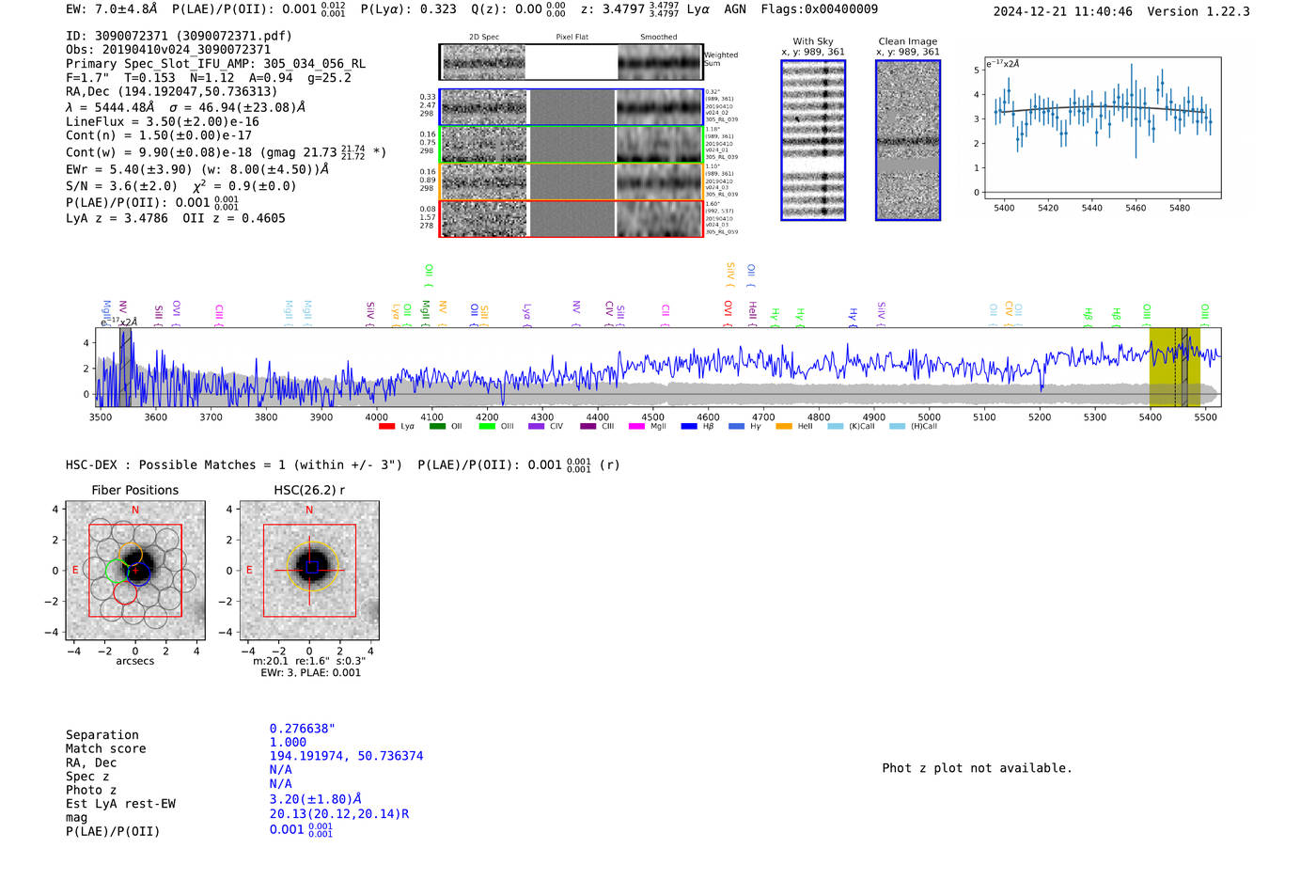Click the orange HeII legend swatch
1316x896 pixels.
tap(784, 427)
